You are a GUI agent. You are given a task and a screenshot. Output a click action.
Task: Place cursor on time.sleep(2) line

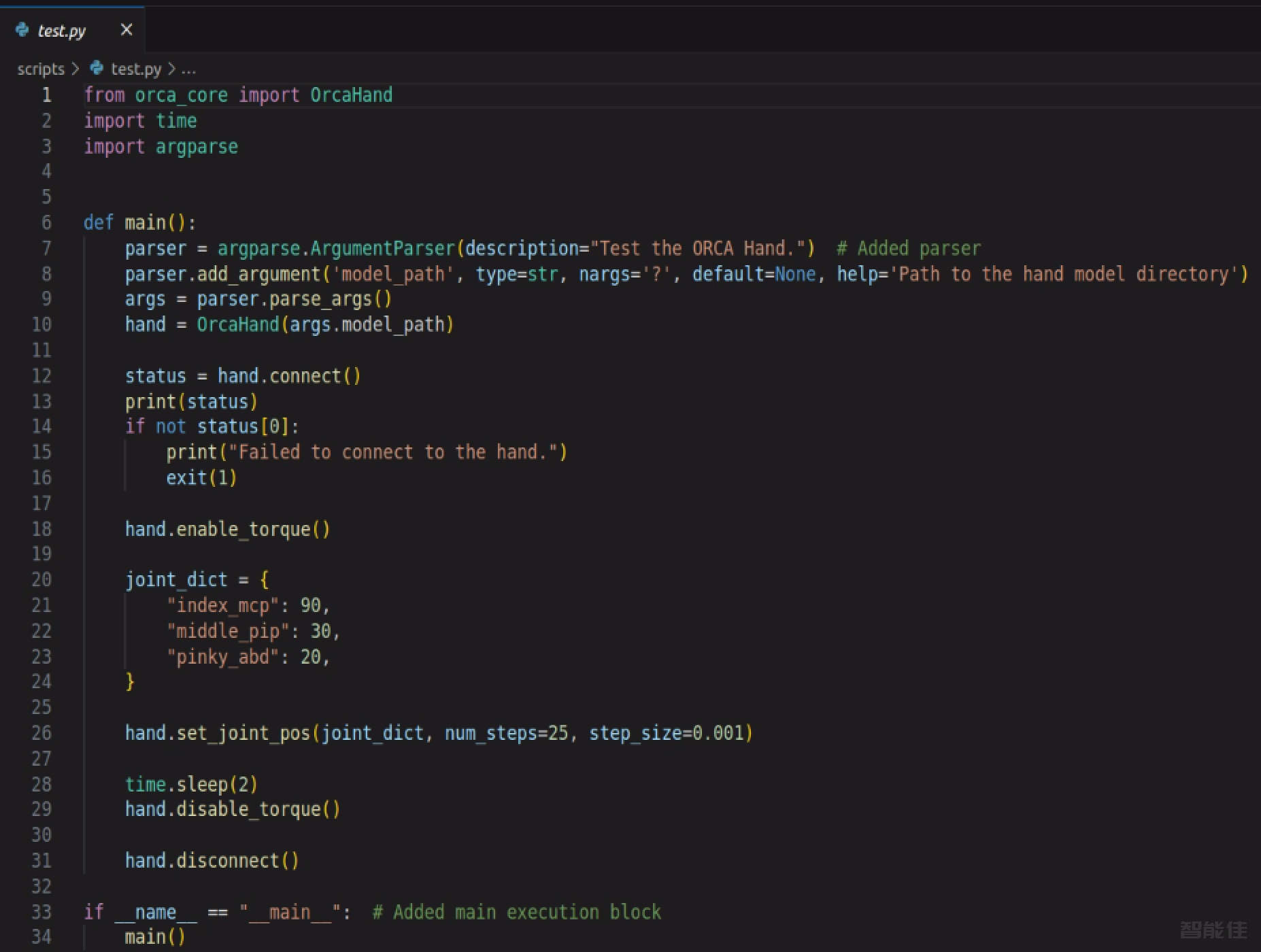pyautogui.click(x=191, y=784)
